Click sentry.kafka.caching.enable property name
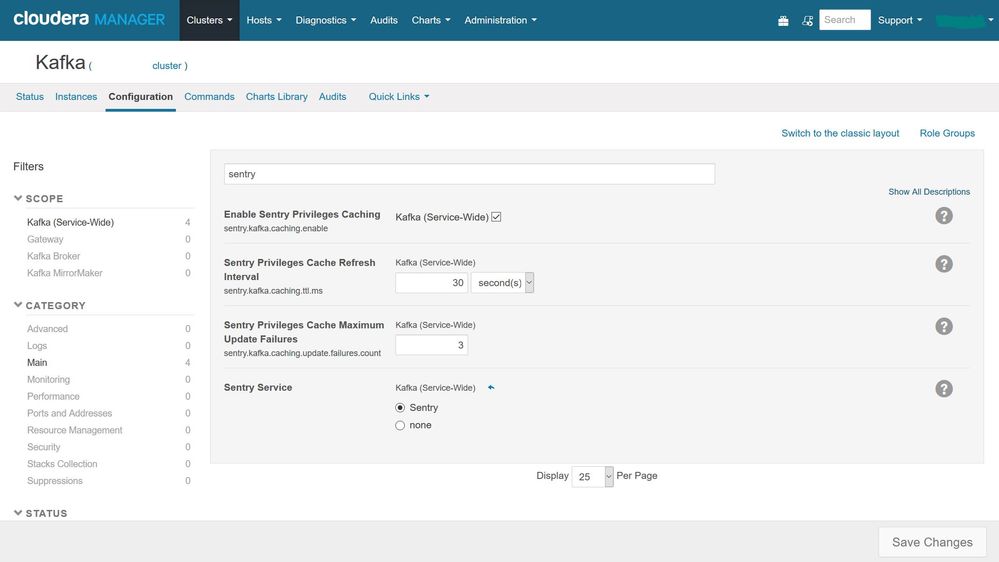The height and width of the screenshot is (562, 999). (276, 228)
